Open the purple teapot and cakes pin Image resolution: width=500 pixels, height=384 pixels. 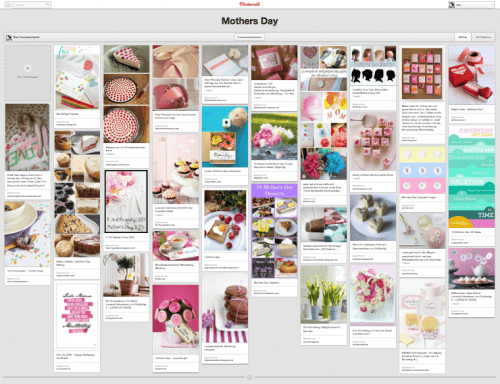coord(472,268)
